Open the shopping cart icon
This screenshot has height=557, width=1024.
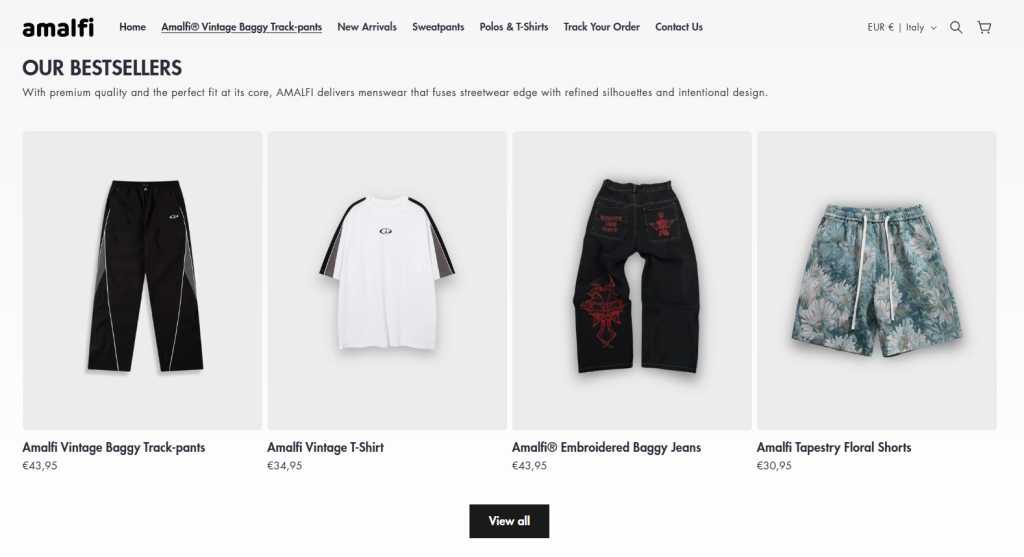click(x=984, y=27)
